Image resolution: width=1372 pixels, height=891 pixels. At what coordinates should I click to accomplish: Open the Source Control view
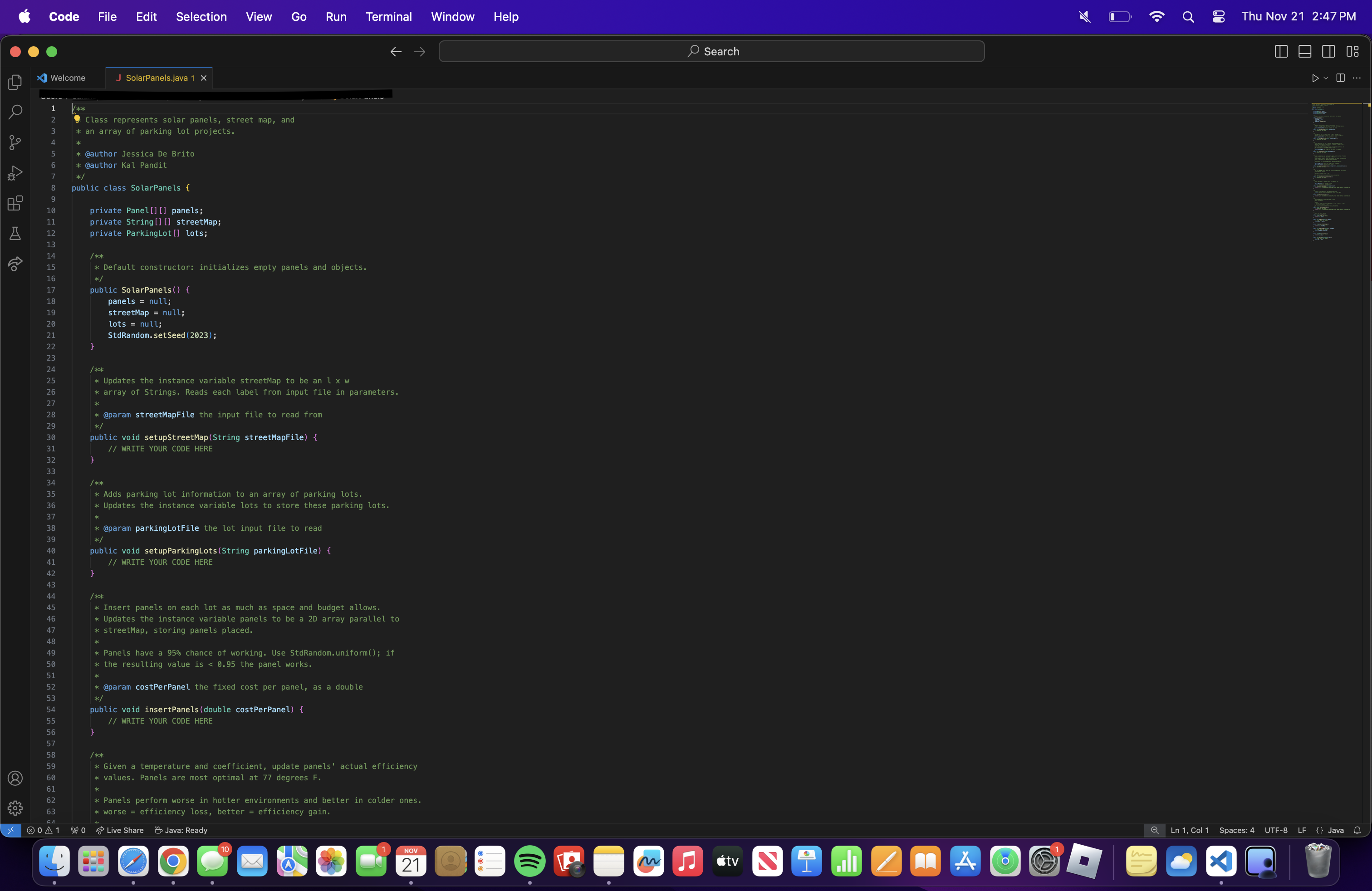coord(15,142)
